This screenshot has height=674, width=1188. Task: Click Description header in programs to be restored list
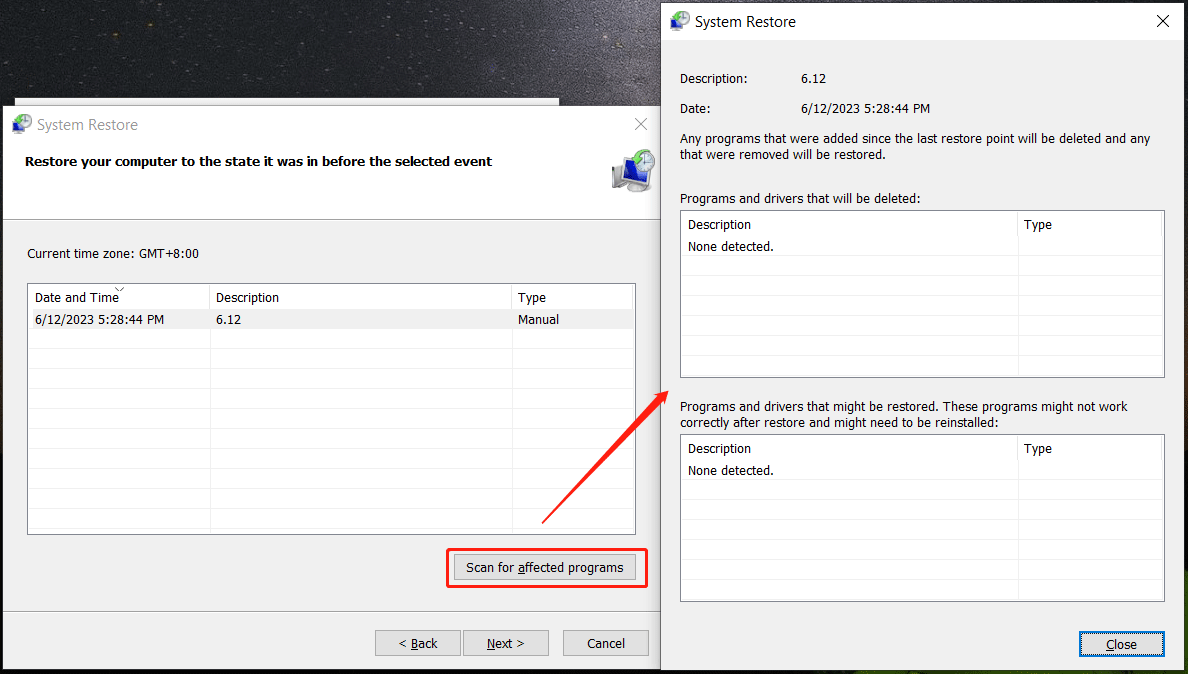click(849, 448)
